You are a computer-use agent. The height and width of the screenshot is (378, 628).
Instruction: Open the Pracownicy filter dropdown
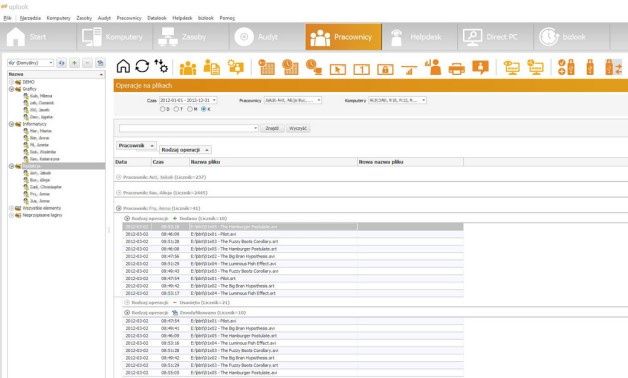(319, 100)
